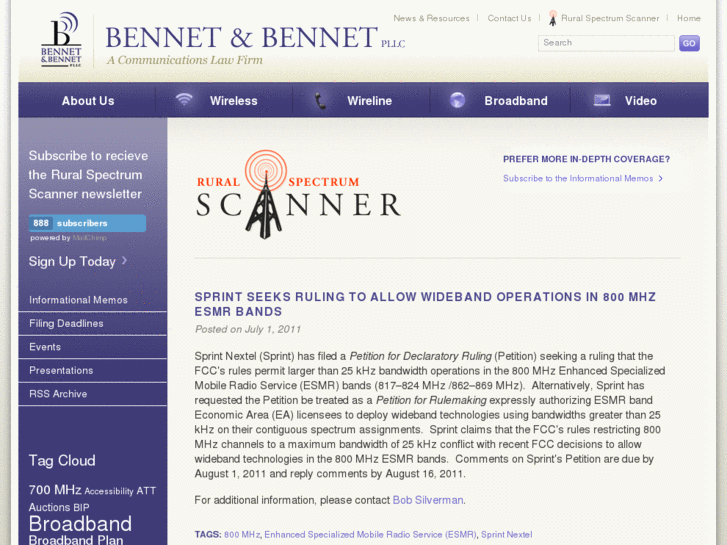727x545 pixels.
Task: Click the Tag Cloud heading
Action: pos(62,461)
